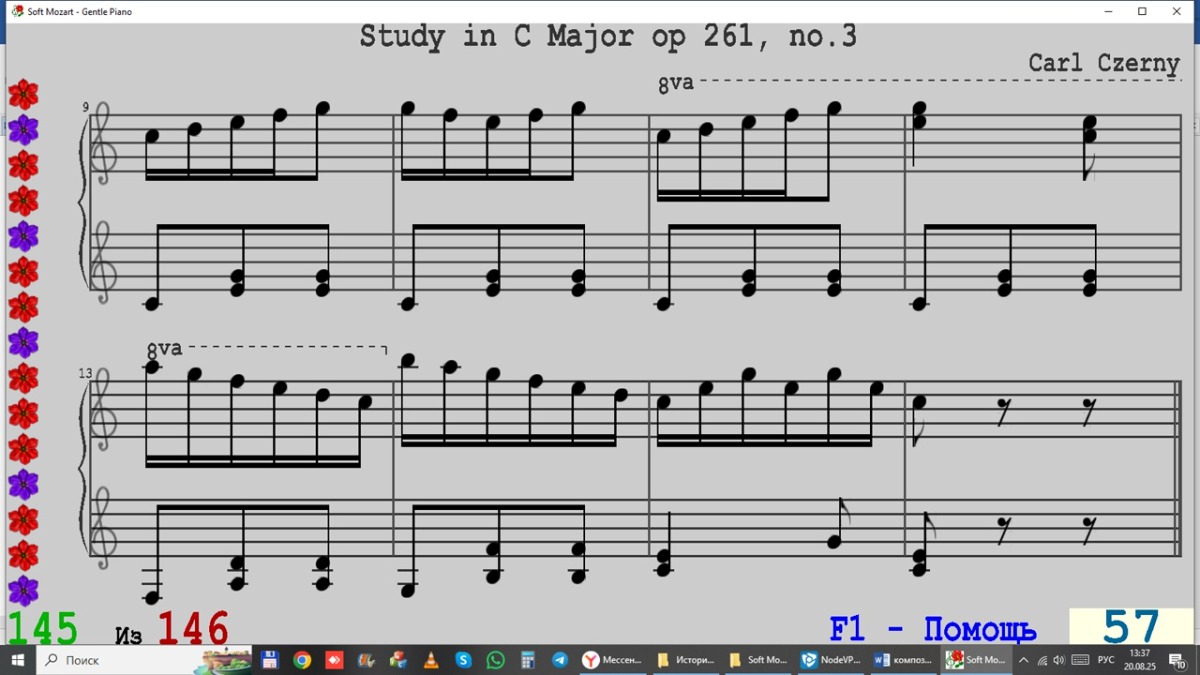Maximize the Soft Mozart window
Screen dimensions: 1200x675
[1142, 11]
